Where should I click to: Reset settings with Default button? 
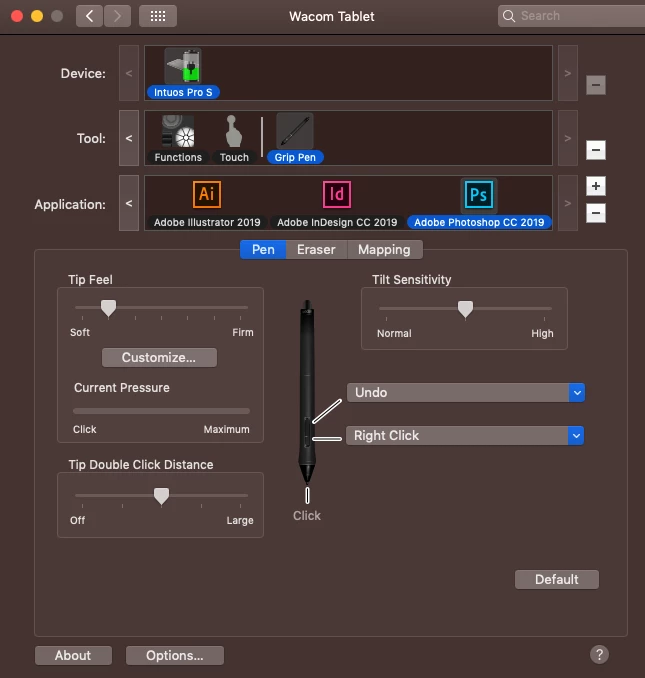click(557, 579)
